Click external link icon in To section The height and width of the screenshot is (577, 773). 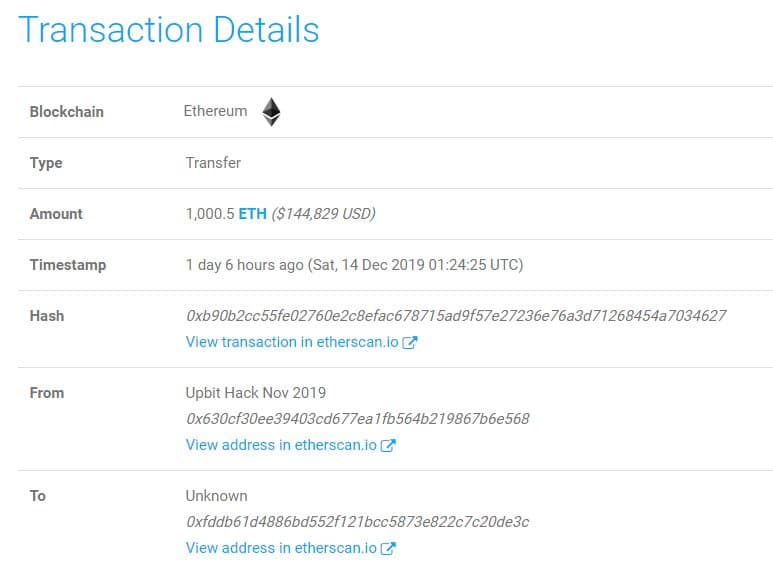tap(388, 548)
